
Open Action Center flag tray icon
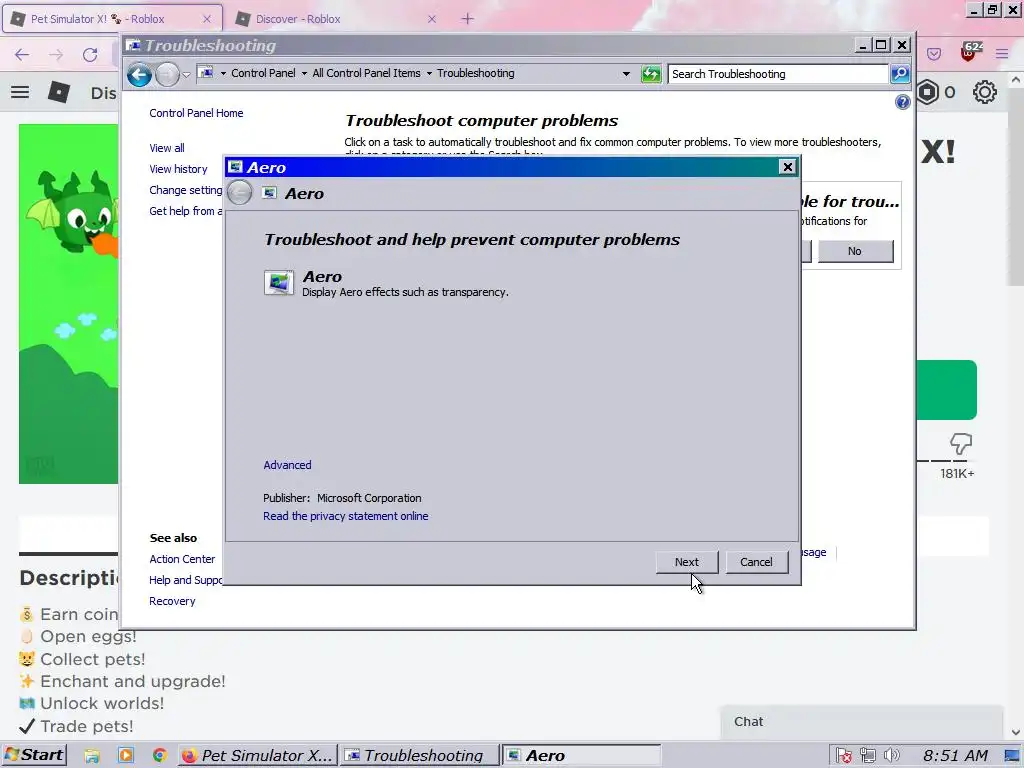tap(843, 756)
